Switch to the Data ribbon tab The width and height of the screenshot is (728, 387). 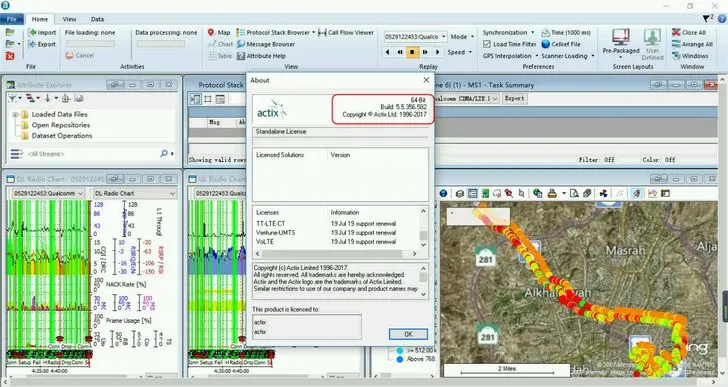98,19
